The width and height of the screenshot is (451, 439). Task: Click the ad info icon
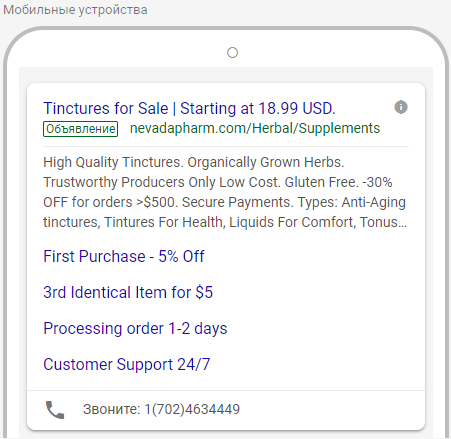pyautogui.click(x=401, y=107)
